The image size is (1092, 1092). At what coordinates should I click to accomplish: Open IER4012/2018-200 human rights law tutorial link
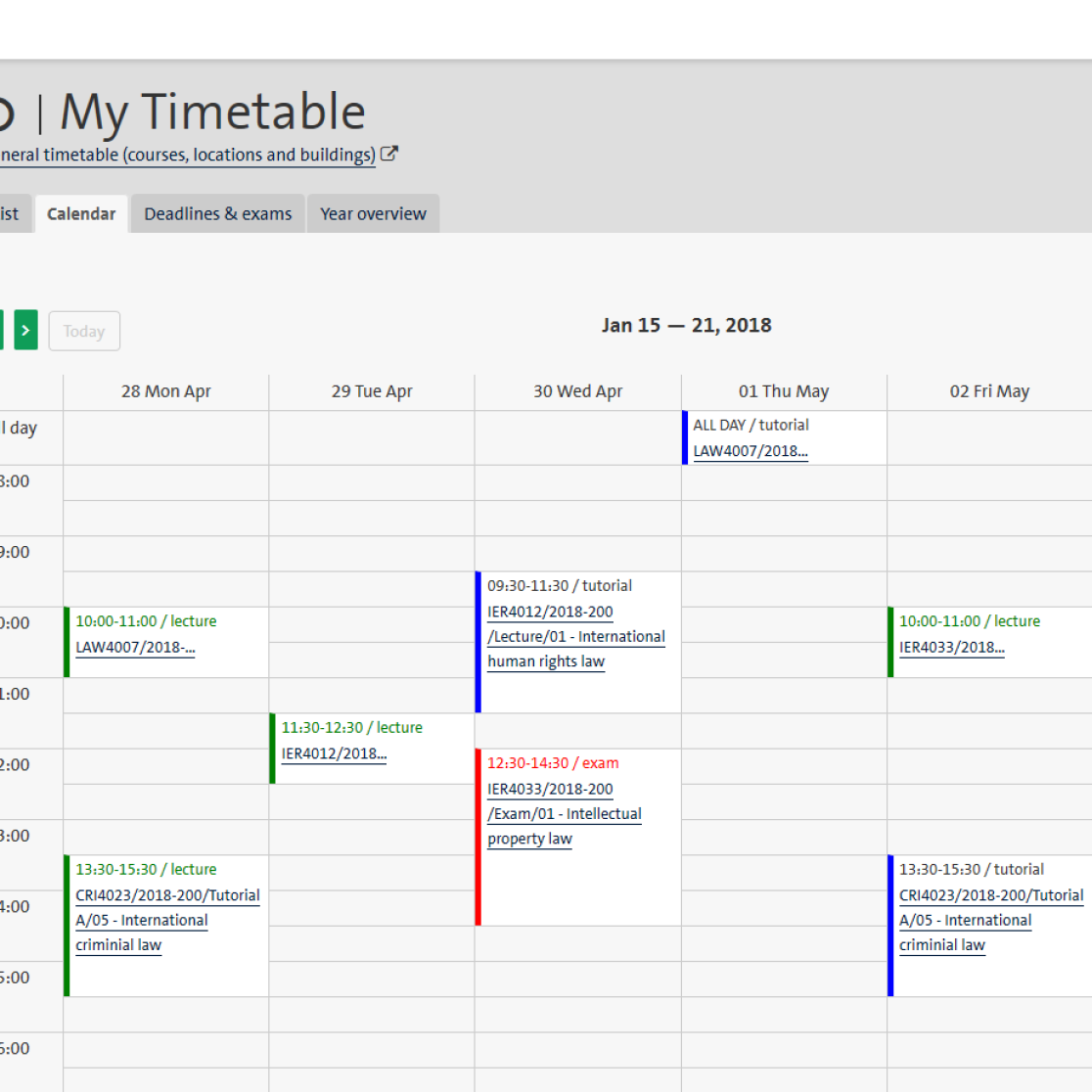[x=576, y=637]
